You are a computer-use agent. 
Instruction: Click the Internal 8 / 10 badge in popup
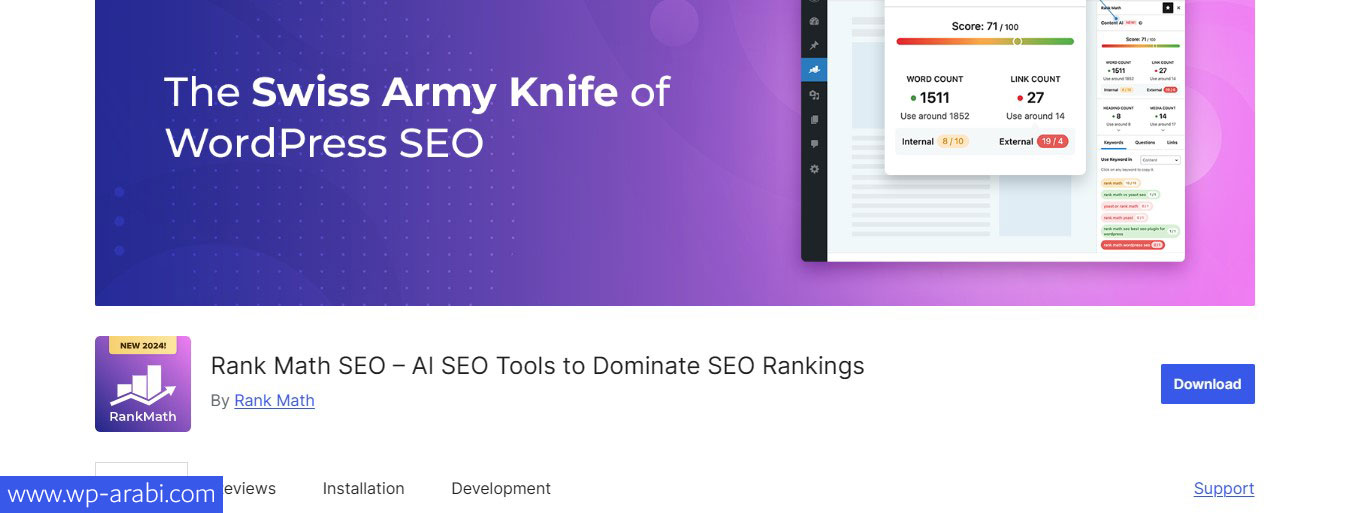point(952,142)
